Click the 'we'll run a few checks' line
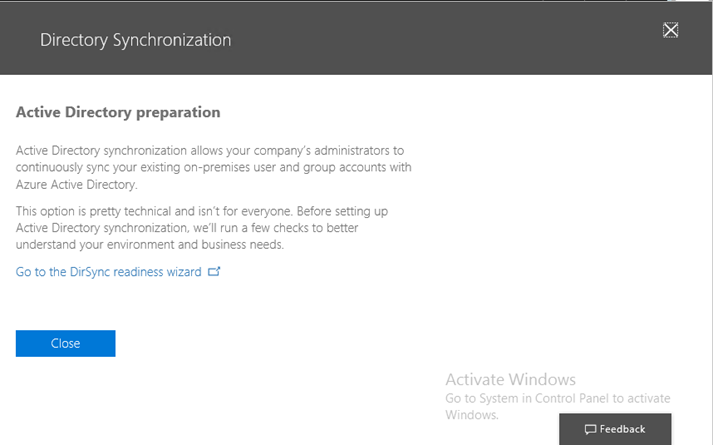Viewport: 713px width, 445px height. (187, 228)
